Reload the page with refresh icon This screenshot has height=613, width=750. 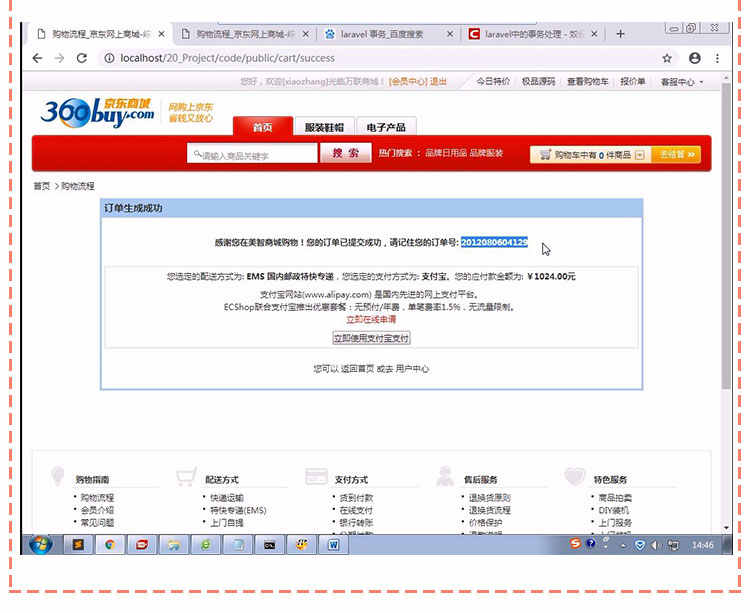point(82,58)
